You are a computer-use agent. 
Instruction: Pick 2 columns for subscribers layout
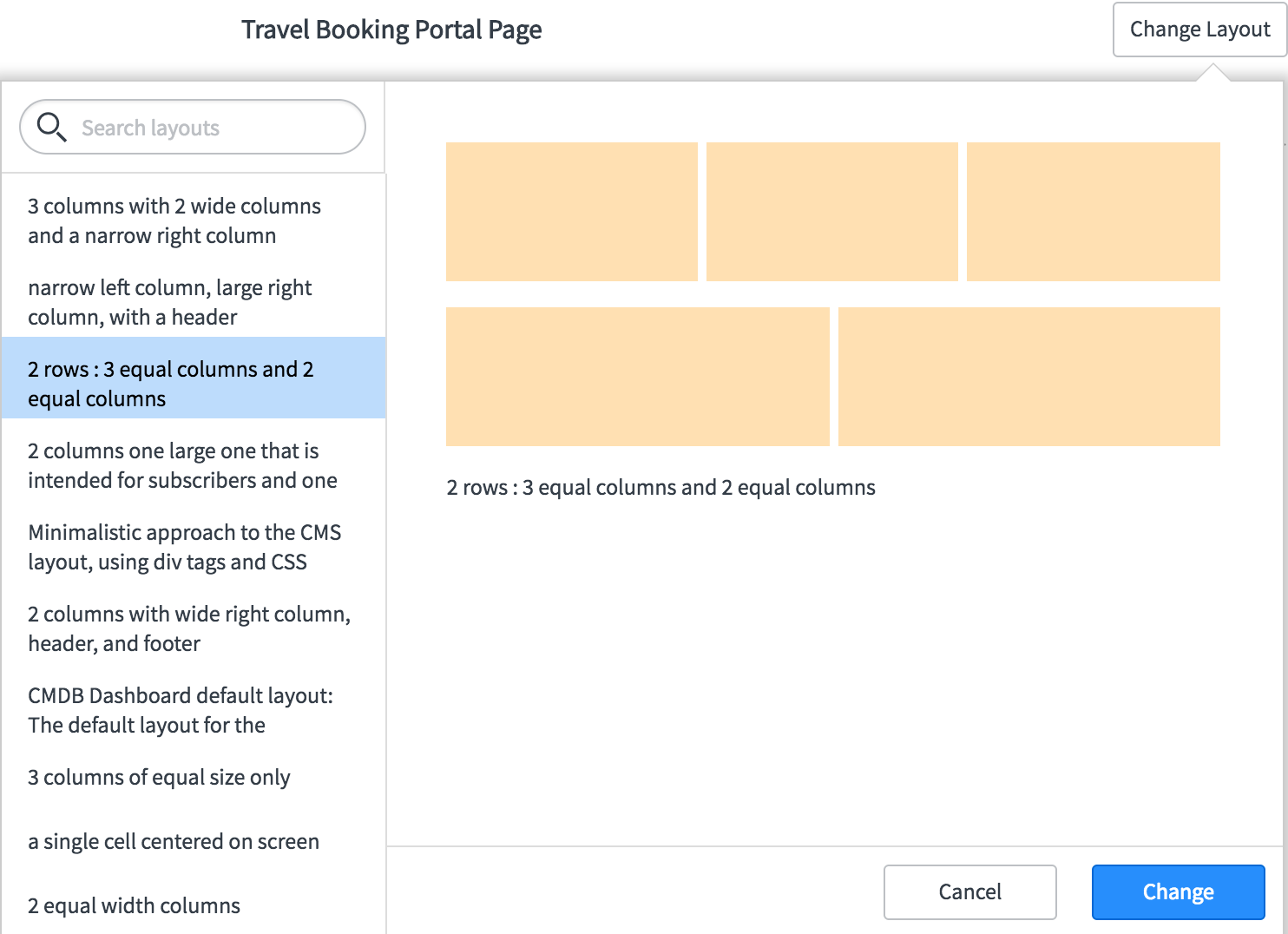click(x=194, y=465)
